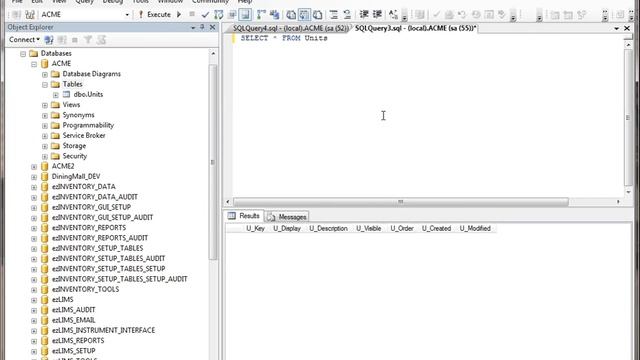640x360 pixels.
Task: Select the ezINVENTORY_TOOLS database
Action: 85,289
